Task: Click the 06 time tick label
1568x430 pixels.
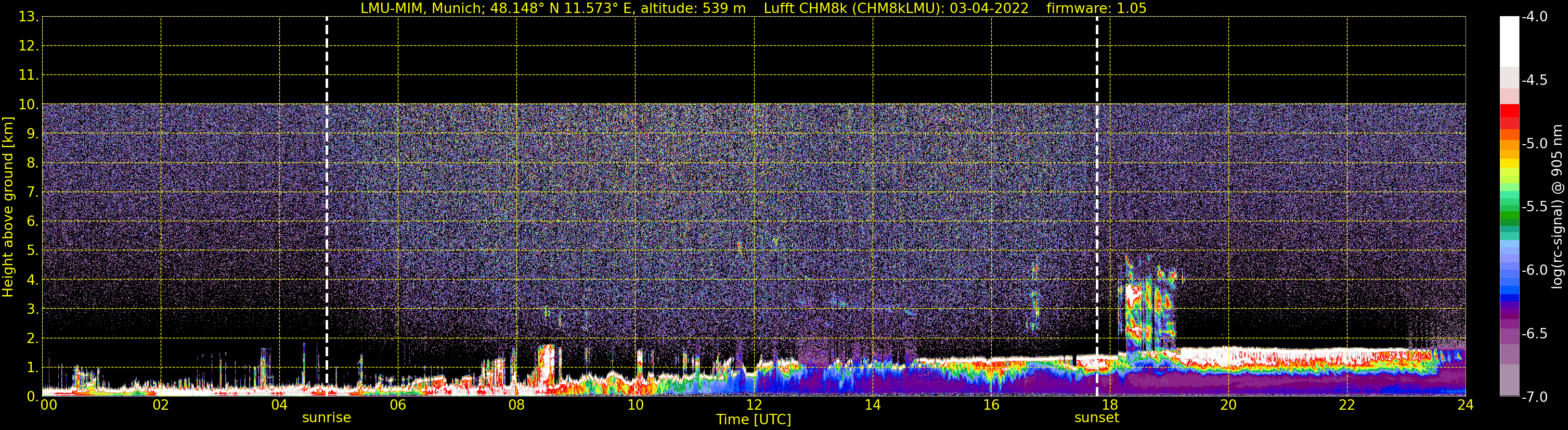Action: [x=397, y=405]
